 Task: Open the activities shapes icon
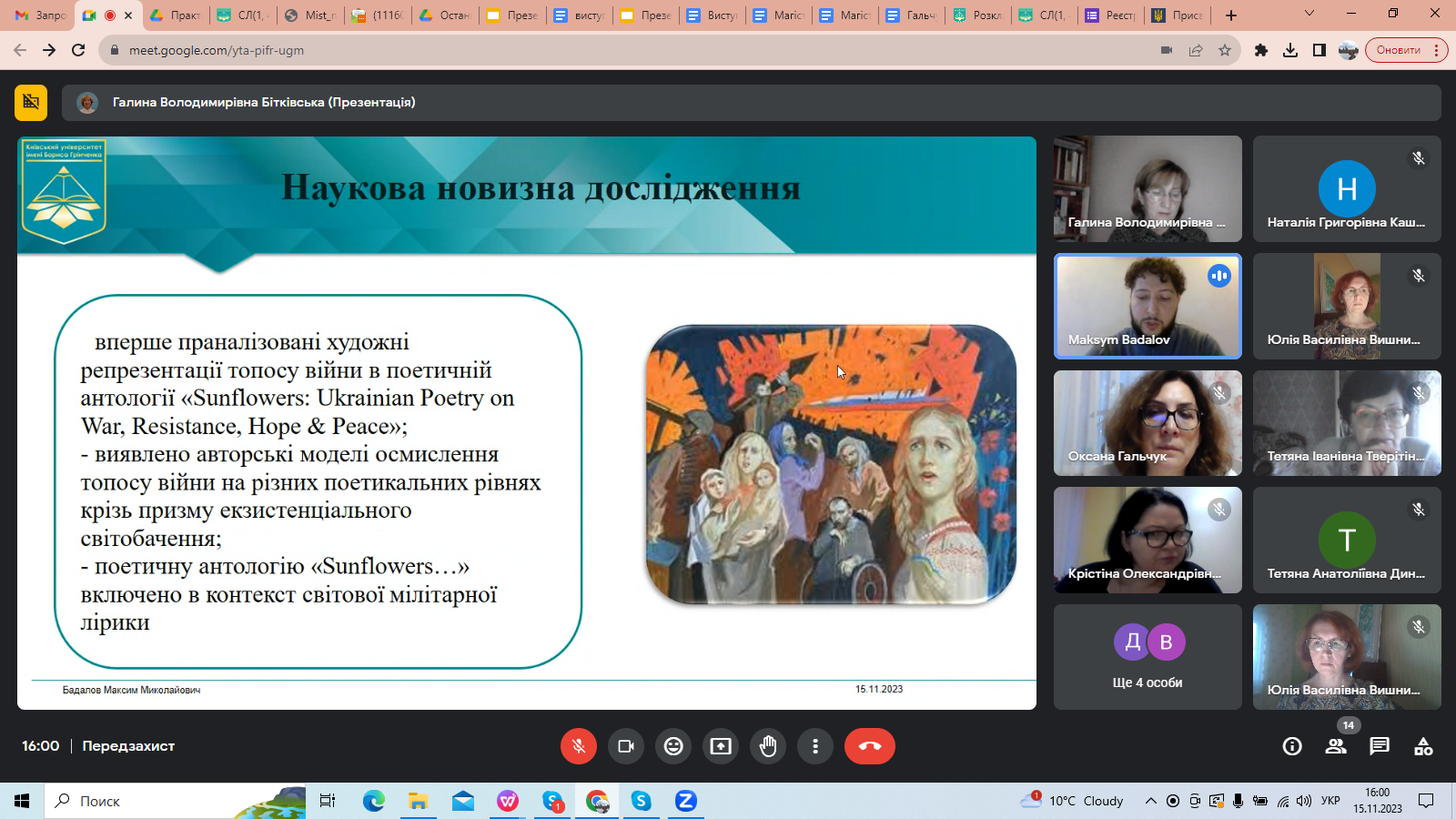[1423, 746]
